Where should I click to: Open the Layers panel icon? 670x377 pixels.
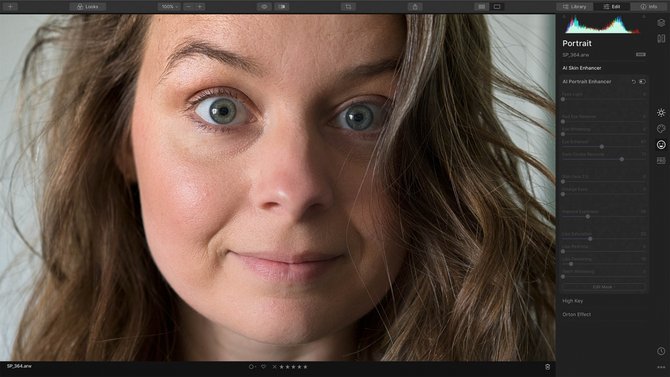coord(661,23)
